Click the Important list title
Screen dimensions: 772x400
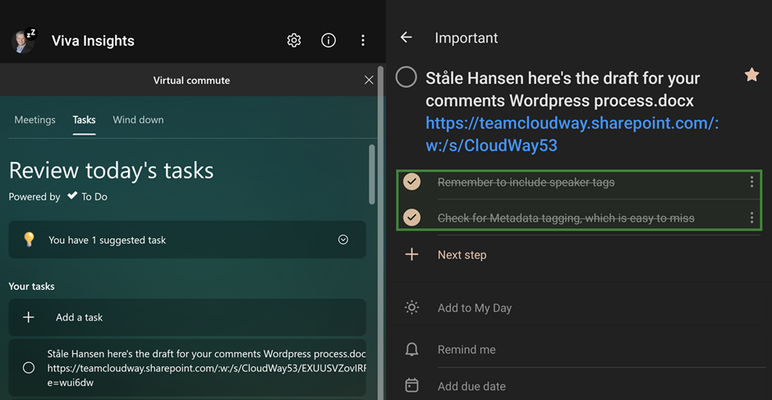click(466, 38)
